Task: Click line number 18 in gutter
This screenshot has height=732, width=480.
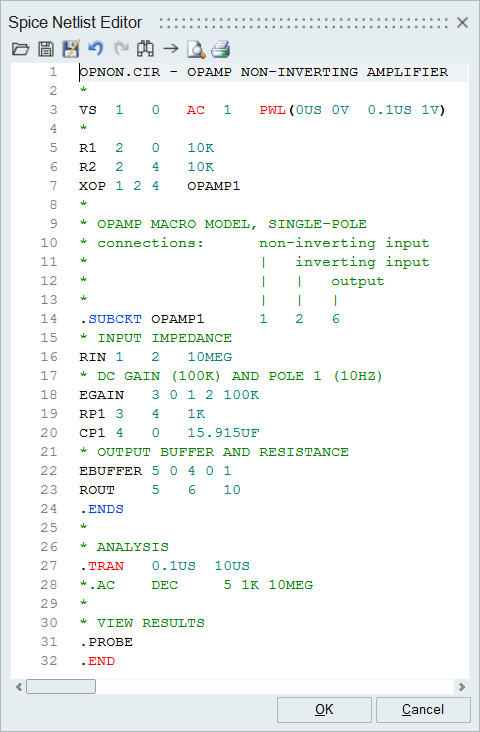Action: tap(49, 395)
